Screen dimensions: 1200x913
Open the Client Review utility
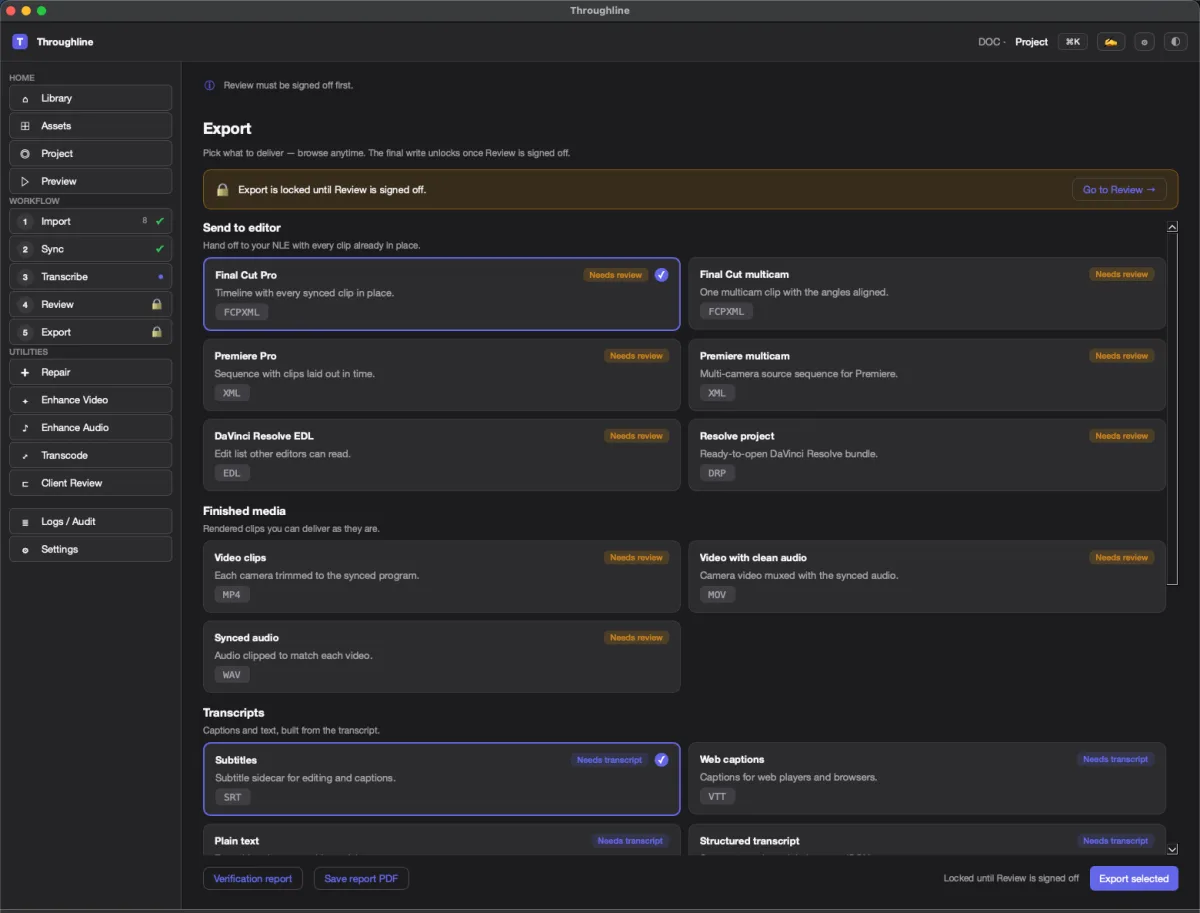(x=91, y=483)
